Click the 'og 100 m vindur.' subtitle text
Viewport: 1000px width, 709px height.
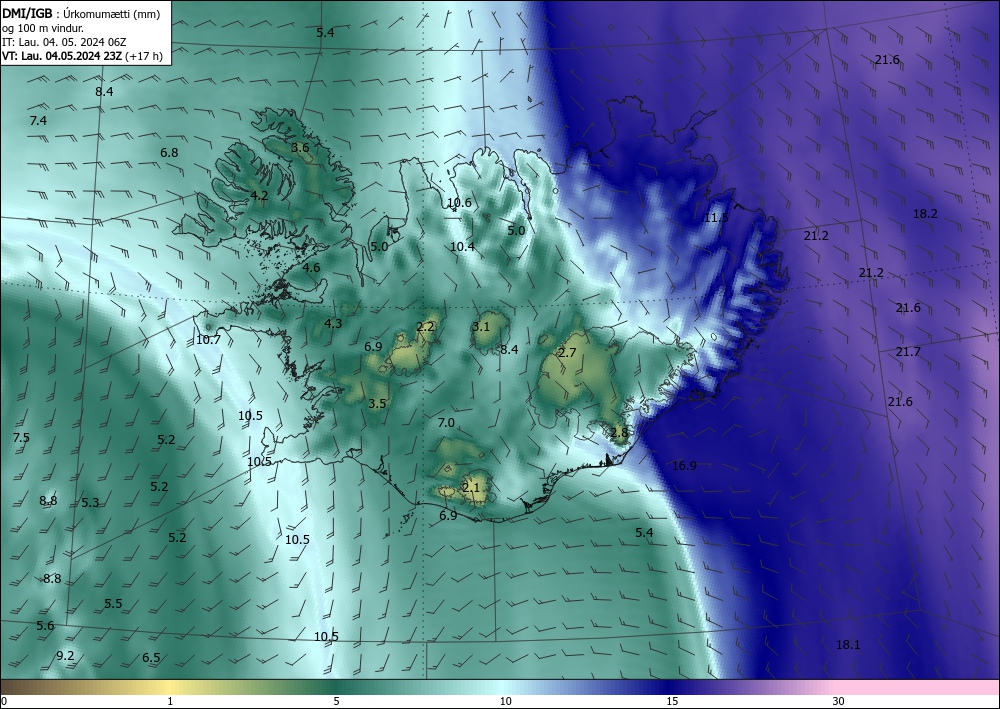click(43, 28)
